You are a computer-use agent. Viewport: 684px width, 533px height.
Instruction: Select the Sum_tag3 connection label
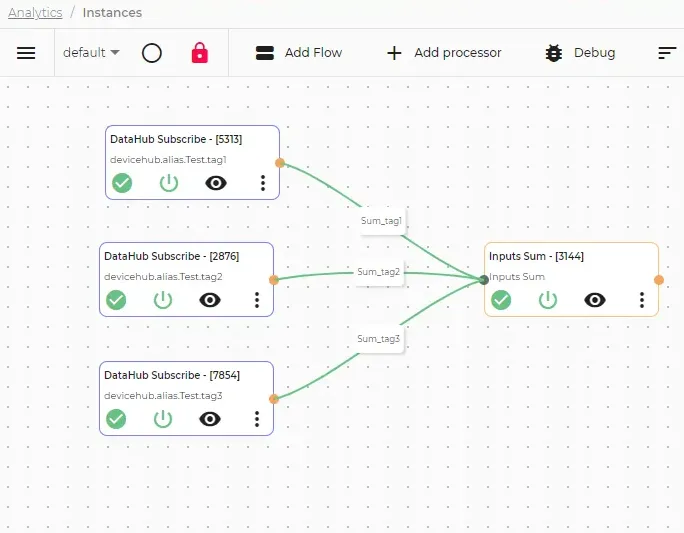tap(379, 339)
